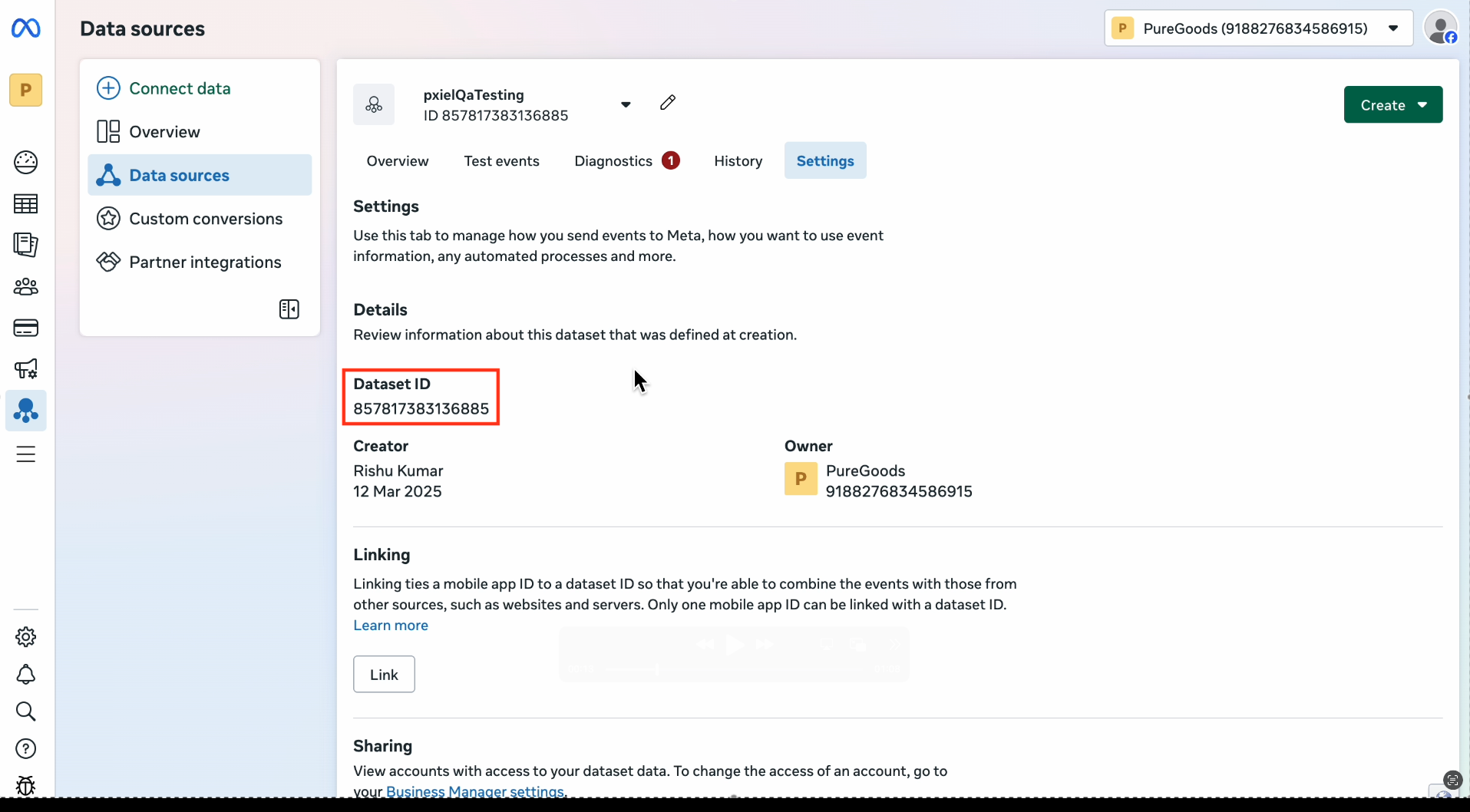This screenshot has width=1470, height=812.
Task: Select the Events Manager icon in left rail
Action: point(25,411)
